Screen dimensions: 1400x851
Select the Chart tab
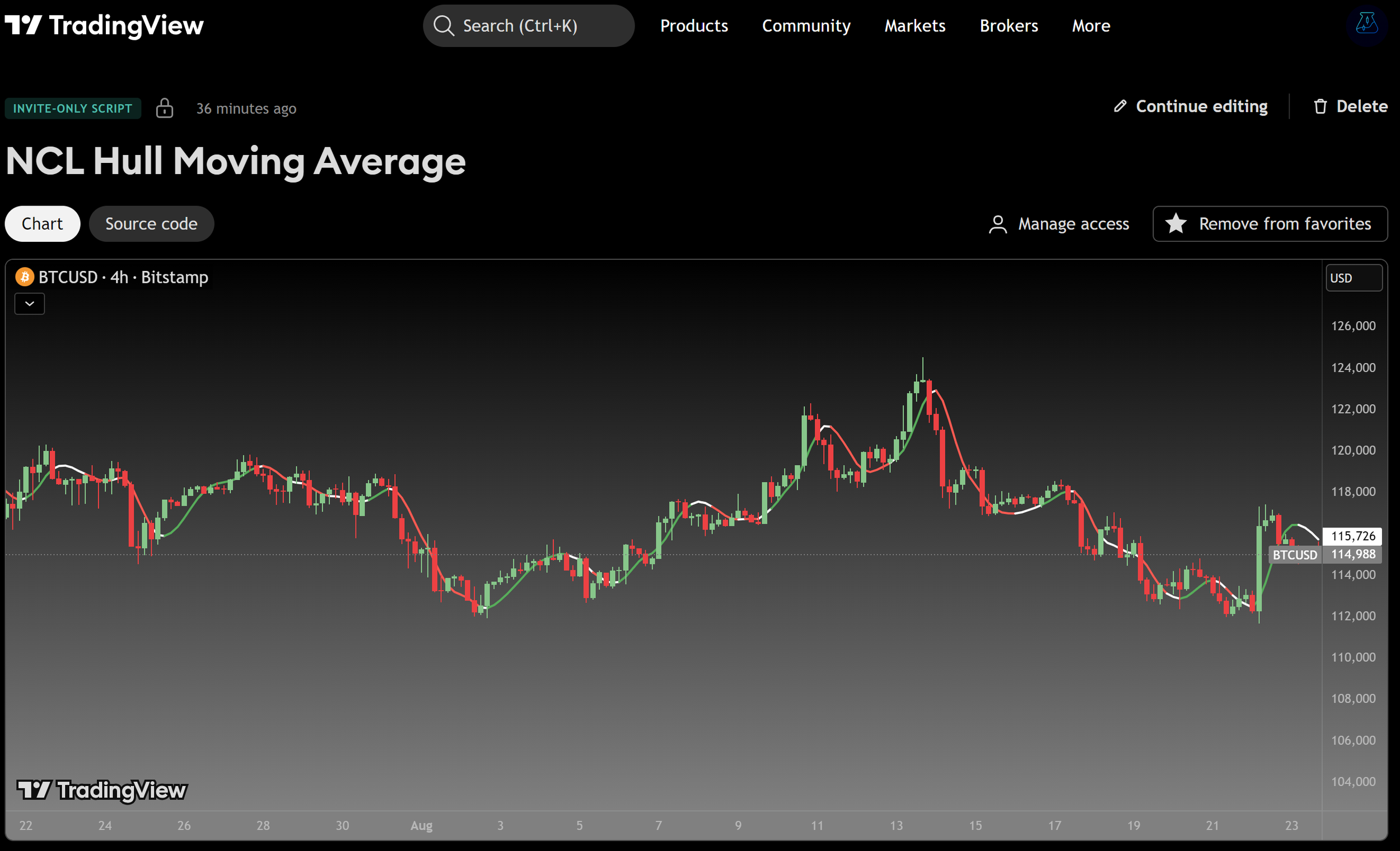[43, 224]
